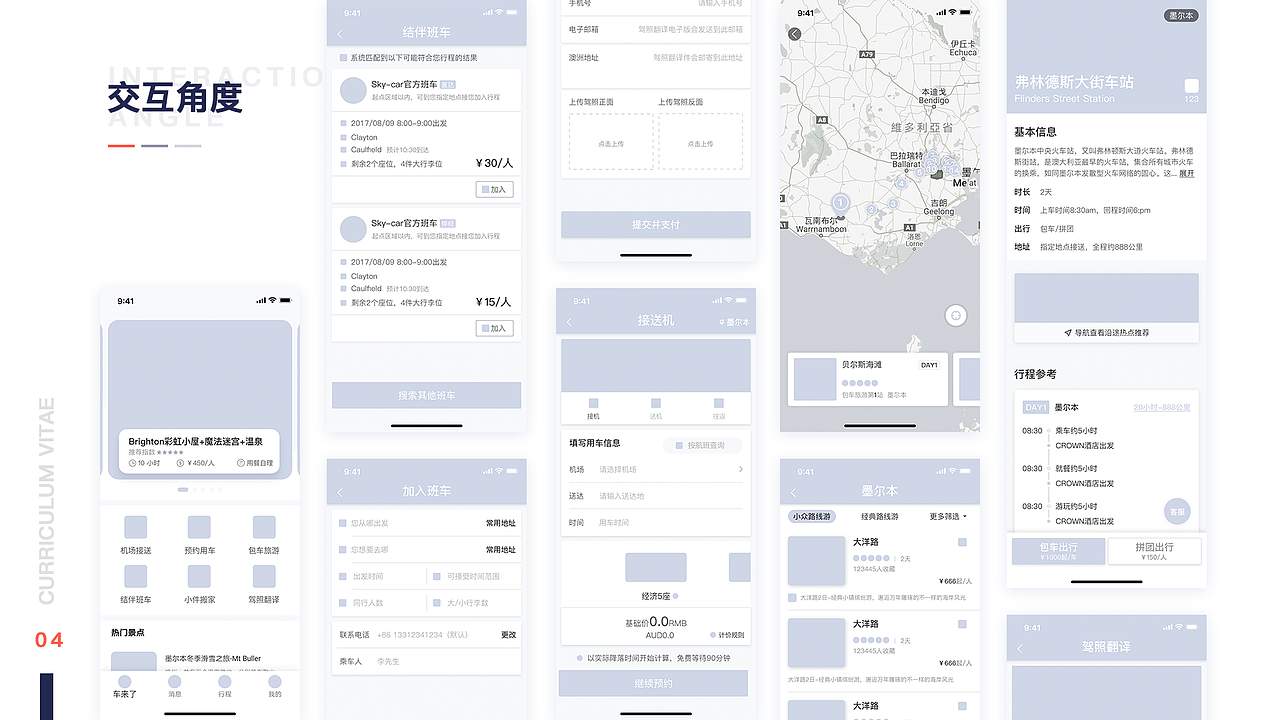Image resolution: width=1280 pixels, height=720 pixels.
Task: Click the 包车出行 ¥1000起 button
Action: click(1058, 551)
